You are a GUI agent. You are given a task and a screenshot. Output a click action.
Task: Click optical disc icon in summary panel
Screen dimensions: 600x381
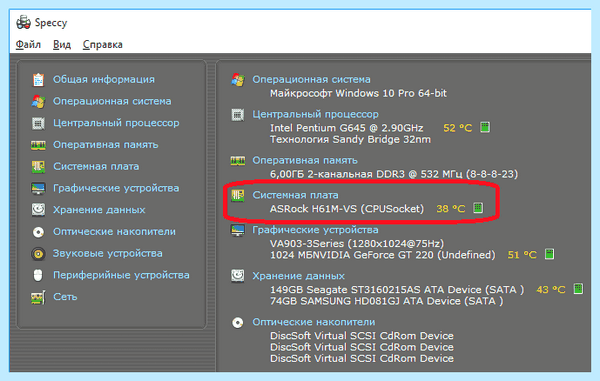point(238,322)
